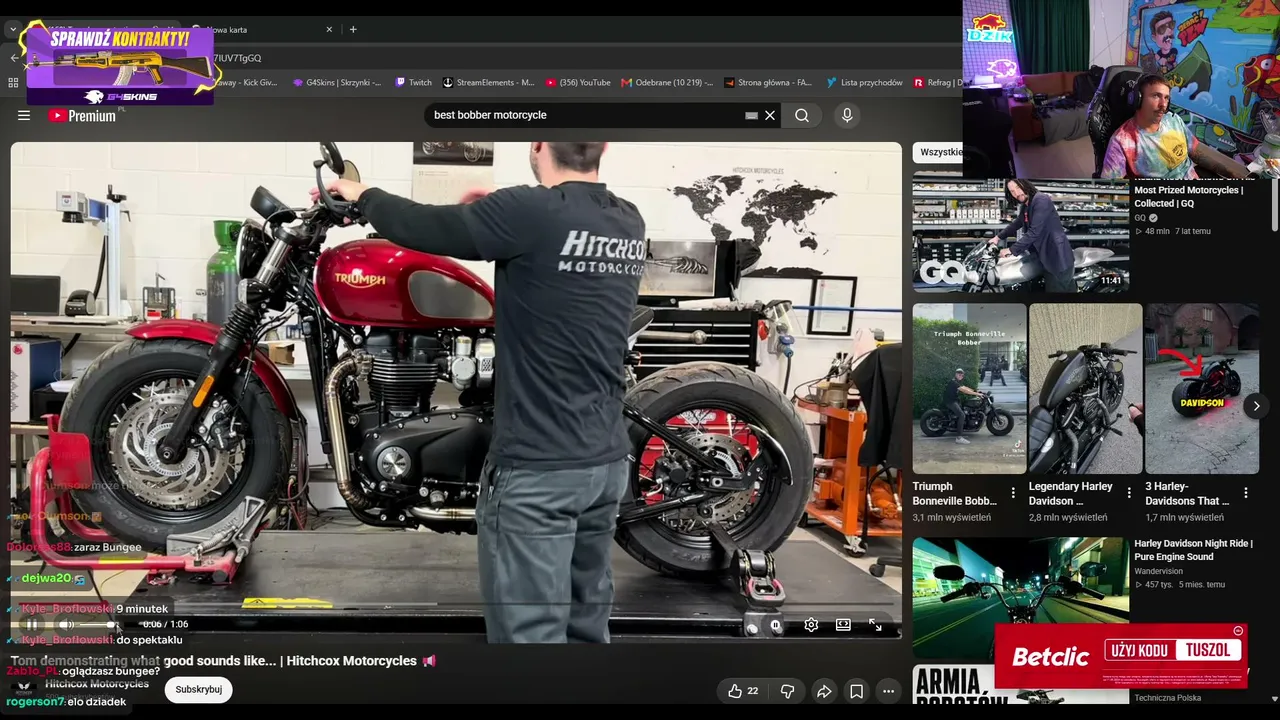The image size is (1280, 720).
Task: Dislike the current video
Action: pyautogui.click(x=787, y=691)
